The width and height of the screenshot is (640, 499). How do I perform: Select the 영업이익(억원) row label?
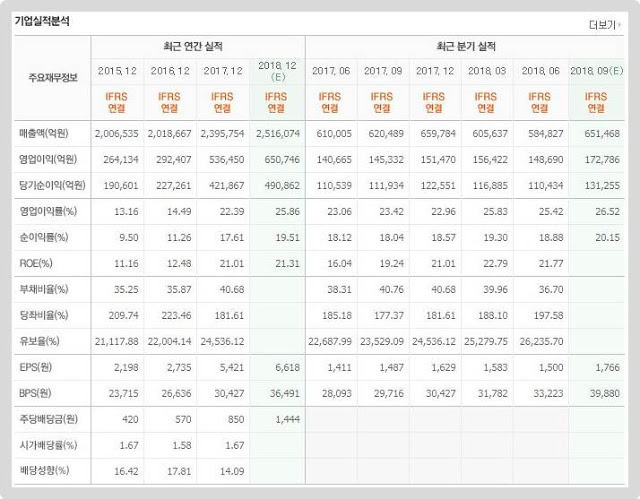48,159
